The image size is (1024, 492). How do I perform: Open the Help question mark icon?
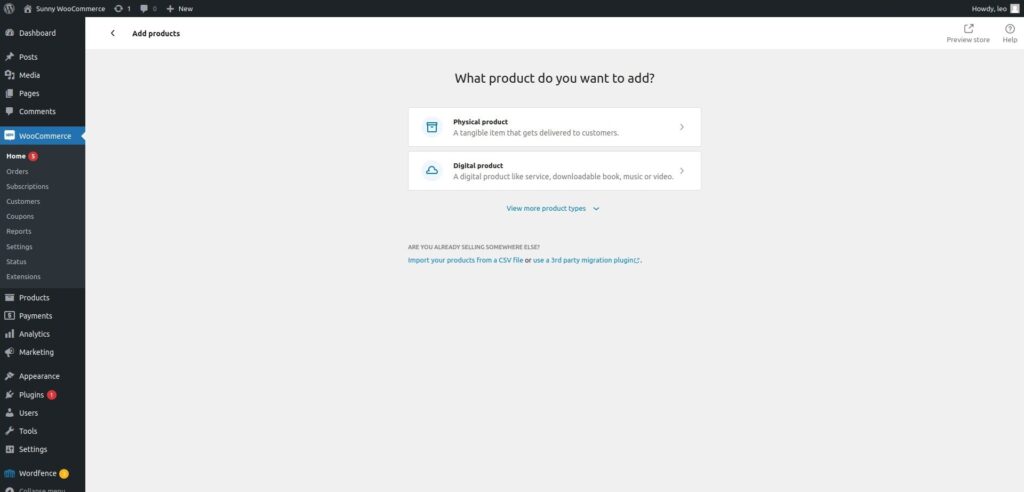(1010, 28)
